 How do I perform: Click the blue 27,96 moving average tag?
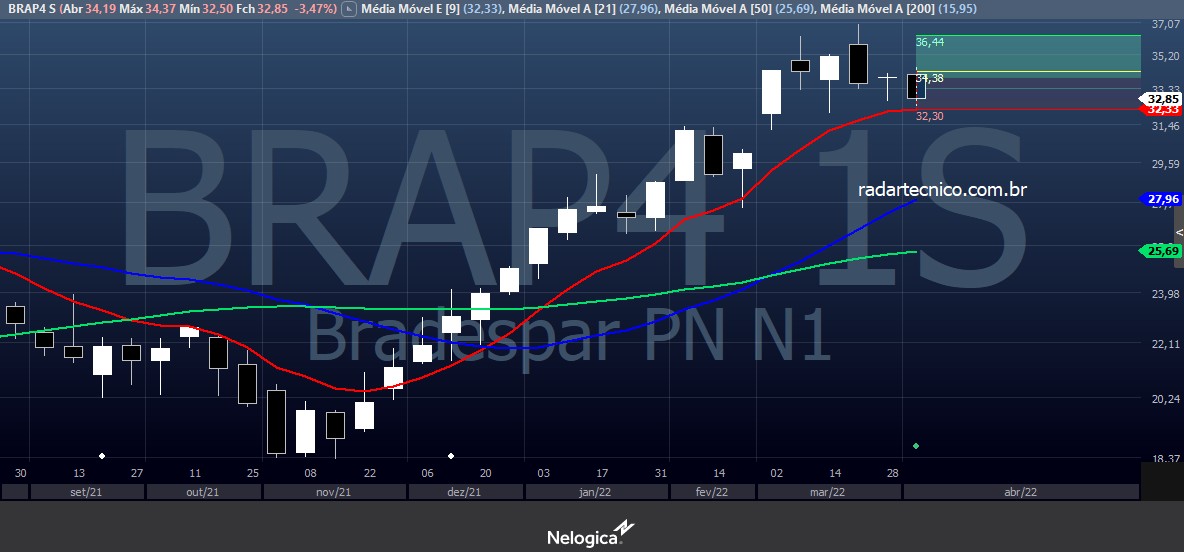(x=1160, y=199)
